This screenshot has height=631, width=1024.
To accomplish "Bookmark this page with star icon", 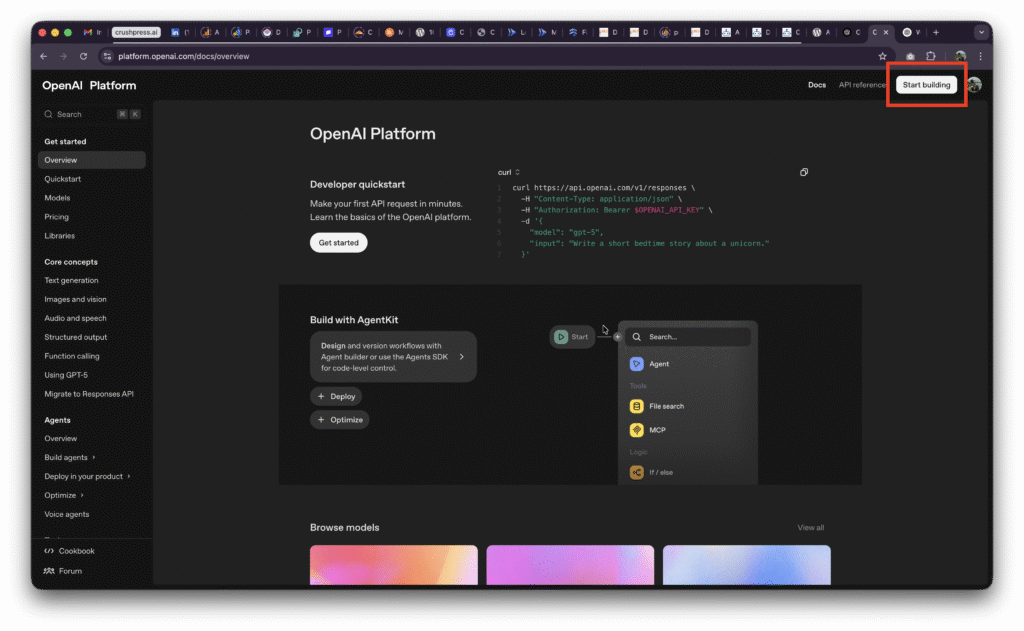I will [882, 56].
